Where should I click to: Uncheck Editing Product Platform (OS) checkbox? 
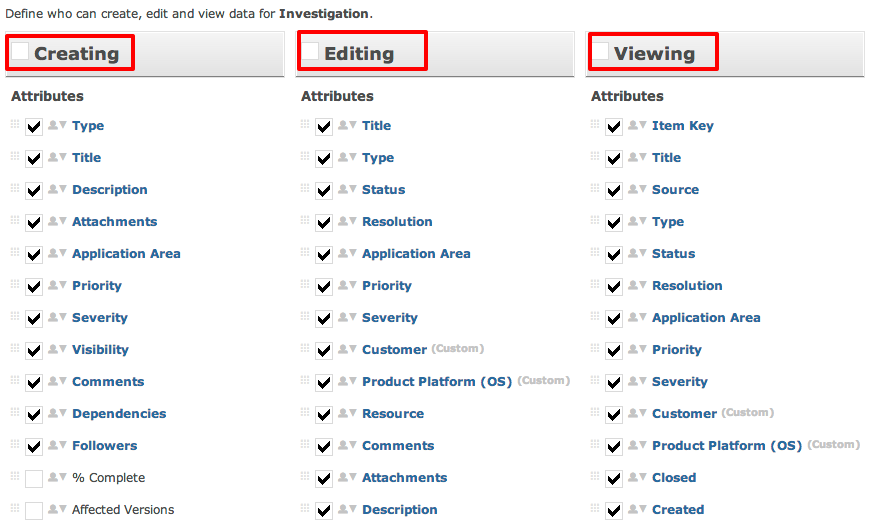coord(324,382)
